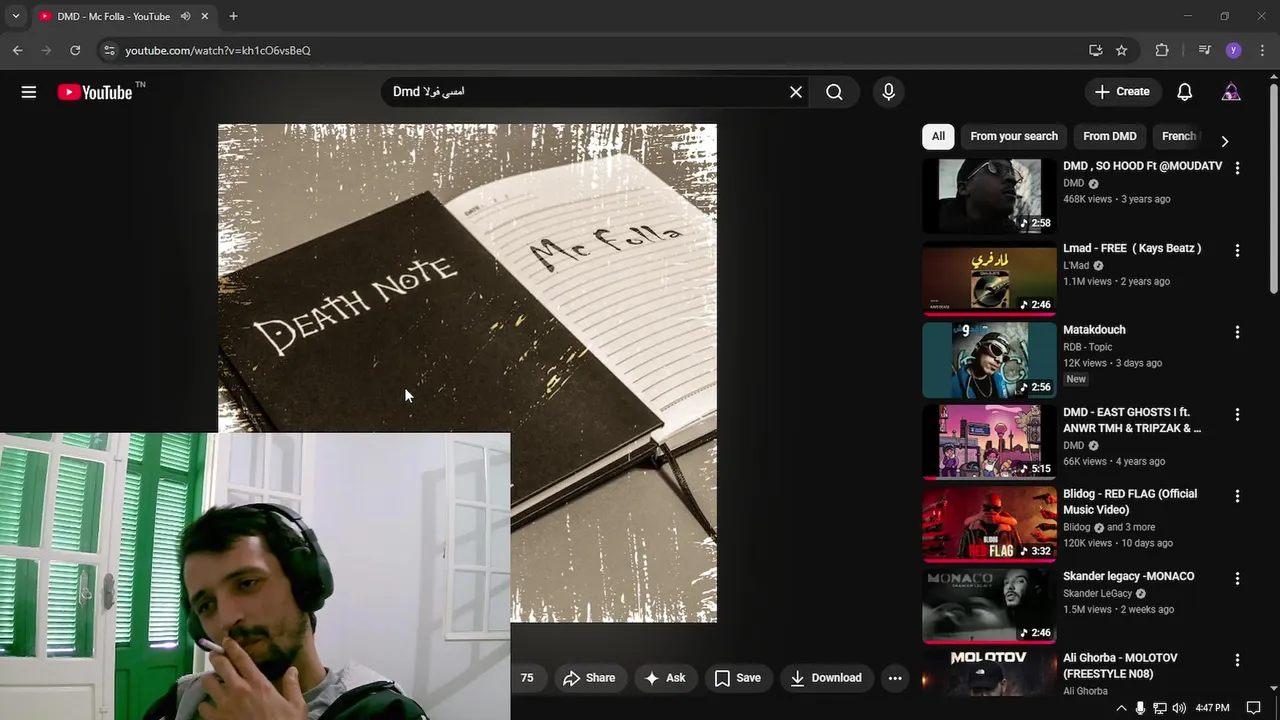
Task: Open options for DMD - EAST GHOSTS video
Action: (x=1237, y=414)
